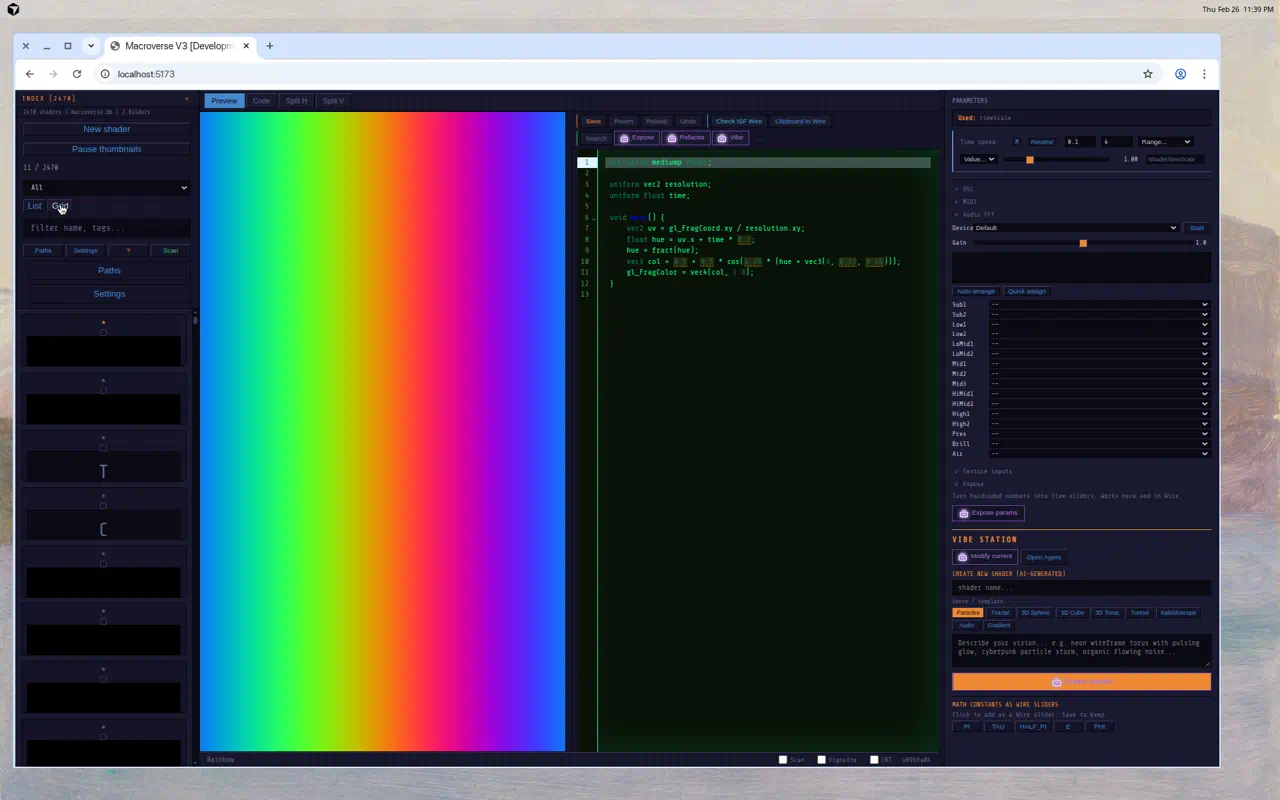This screenshot has height=800, width=1280.
Task: Open the Brill band assignment dropdown
Action: (x=1099, y=444)
